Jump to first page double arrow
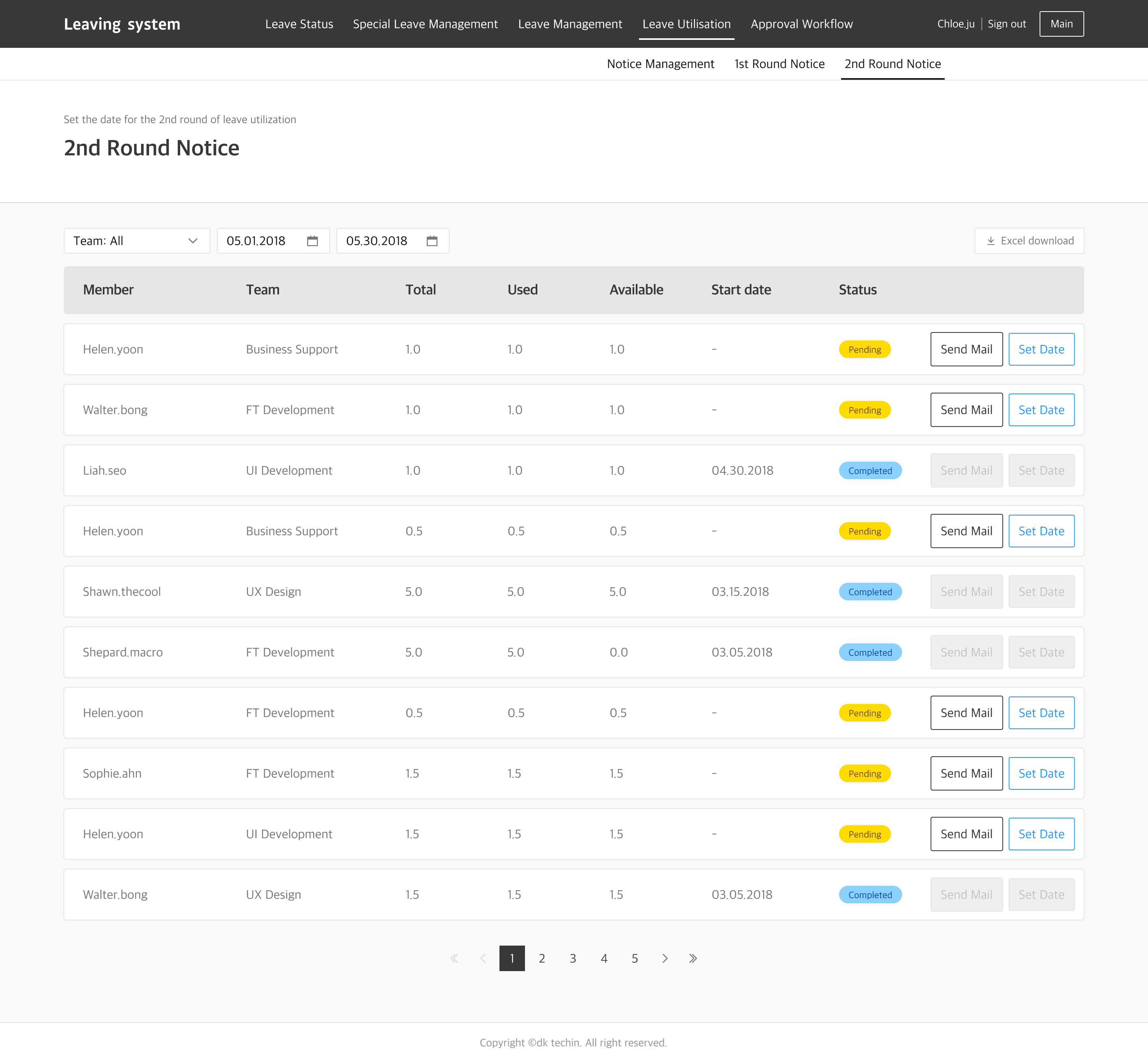Viewport: 1148px width, 1062px height. [454, 958]
